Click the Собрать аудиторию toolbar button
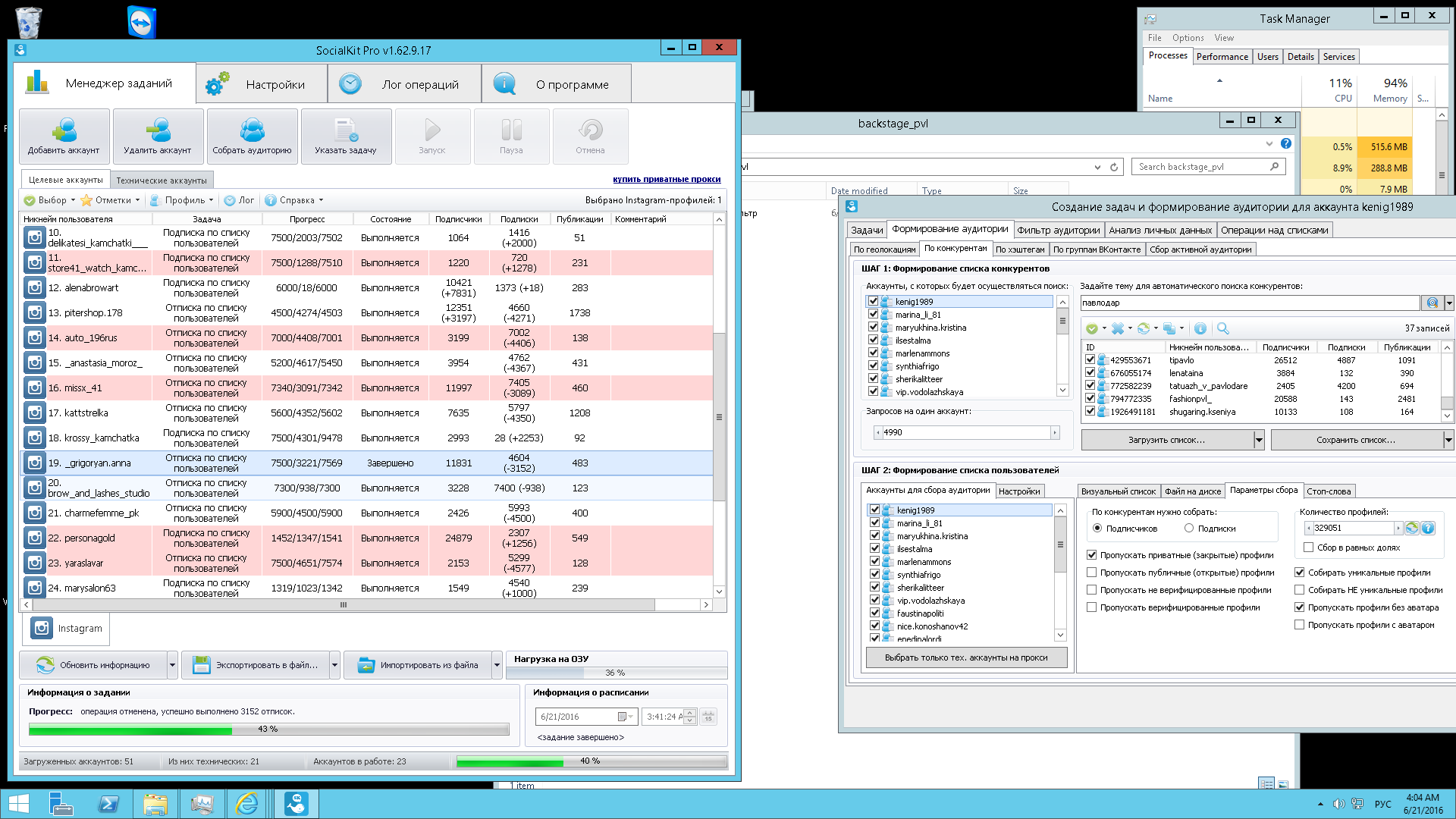Image resolution: width=1456 pixels, height=819 pixels. coord(253,136)
